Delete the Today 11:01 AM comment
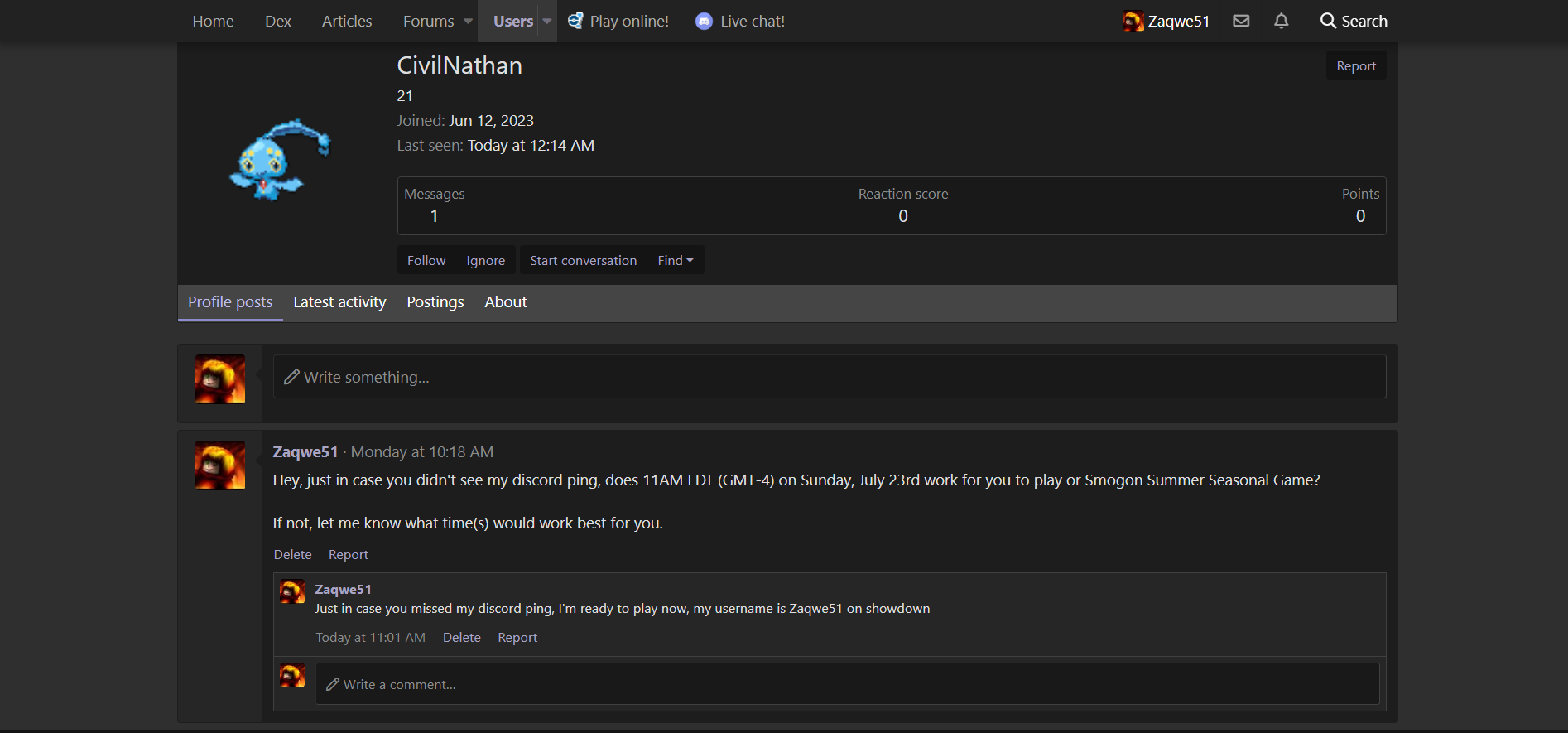Screen dimensions: 1568x733 462,638
